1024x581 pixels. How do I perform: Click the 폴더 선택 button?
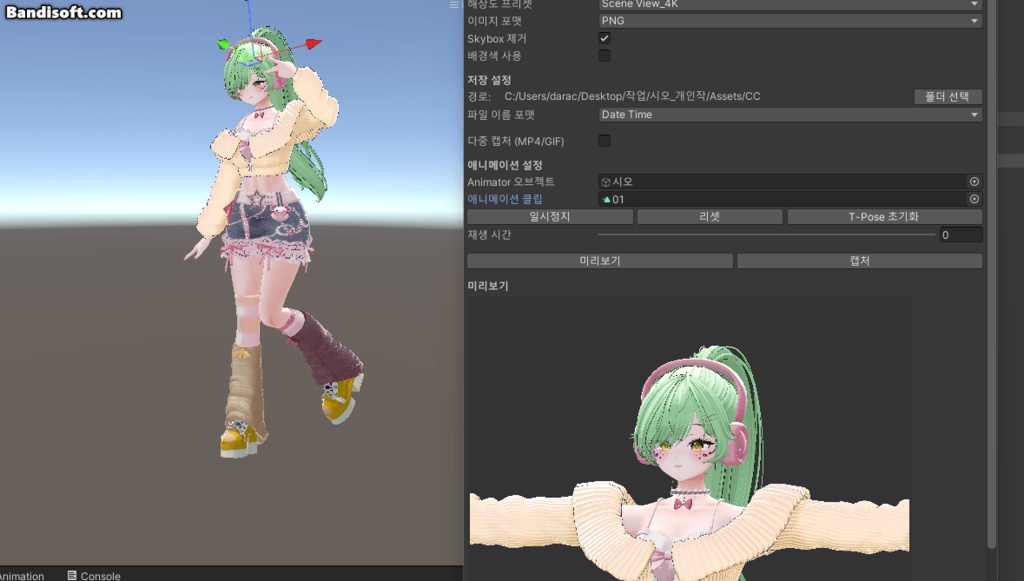tap(946, 96)
